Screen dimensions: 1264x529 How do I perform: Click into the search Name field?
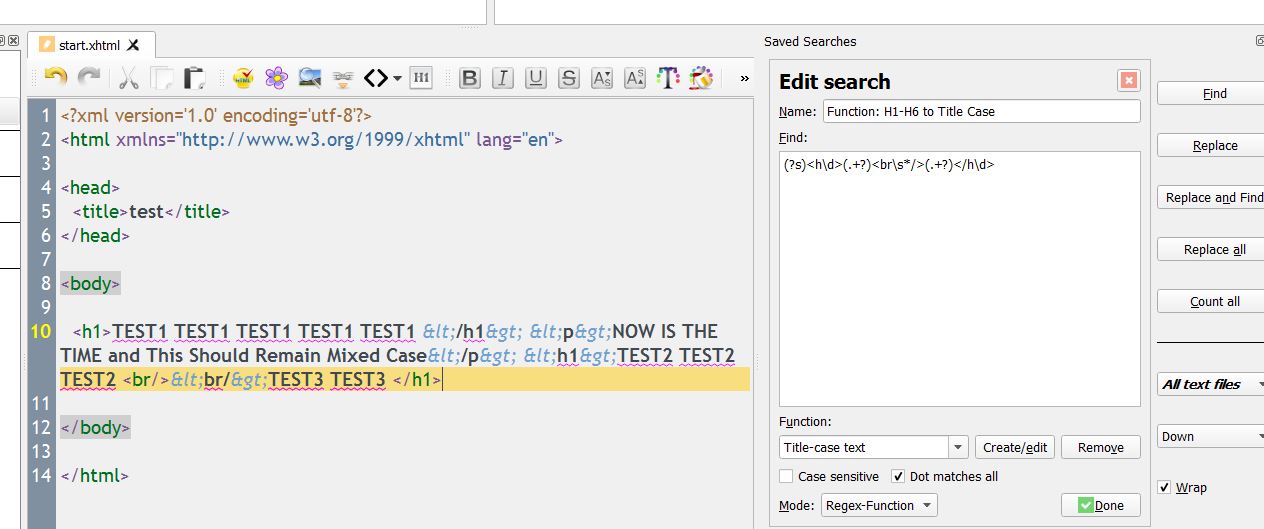coord(980,111)
